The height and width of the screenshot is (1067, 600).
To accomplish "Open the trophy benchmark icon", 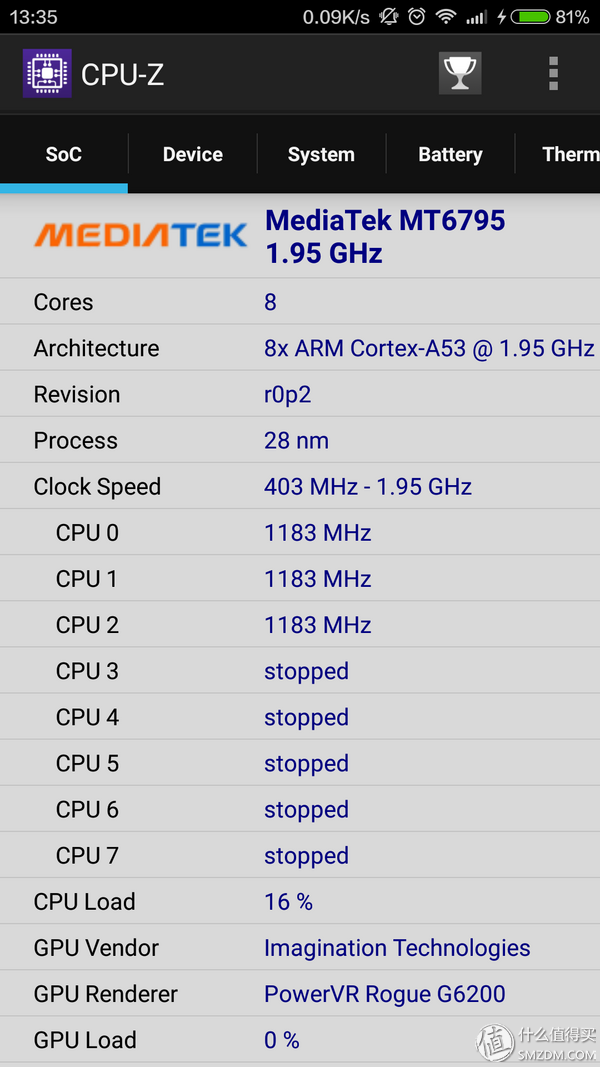I will coord(460,73).
